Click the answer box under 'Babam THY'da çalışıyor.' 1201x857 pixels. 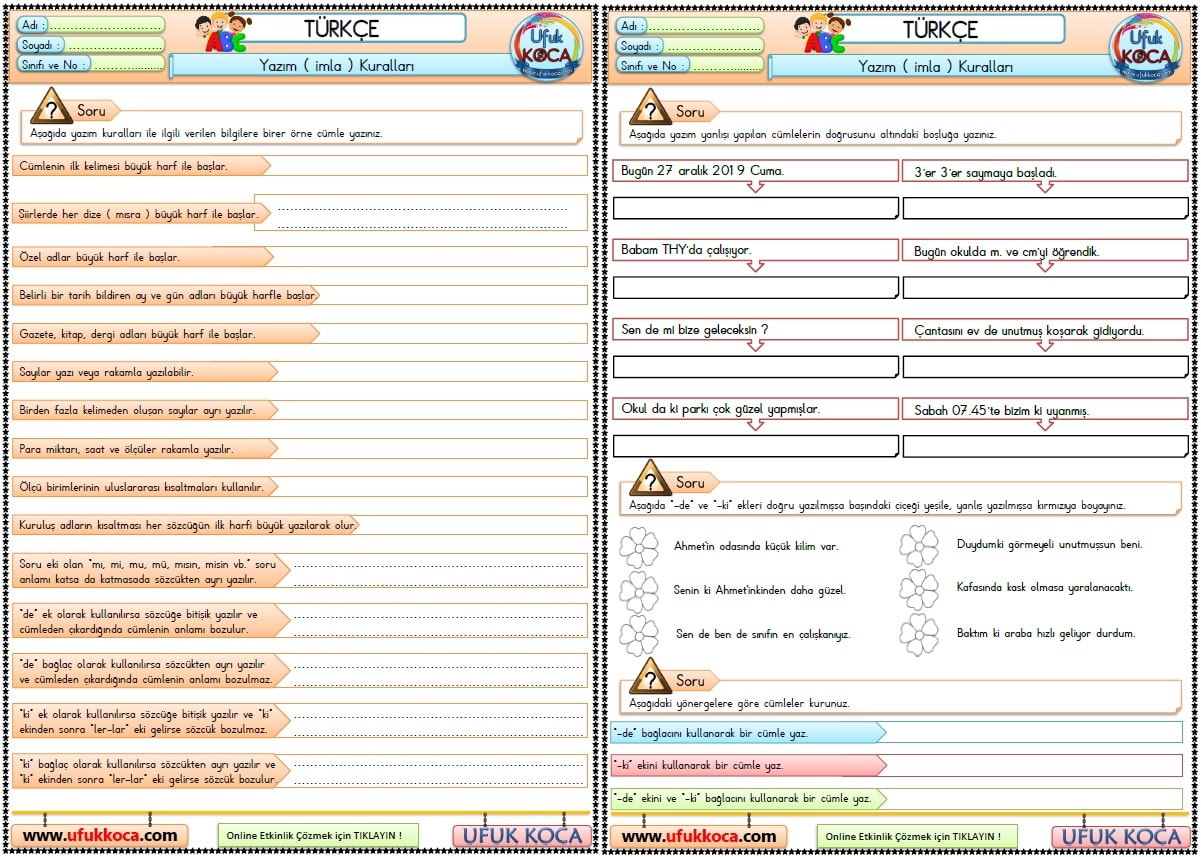(x=756, y=287)
